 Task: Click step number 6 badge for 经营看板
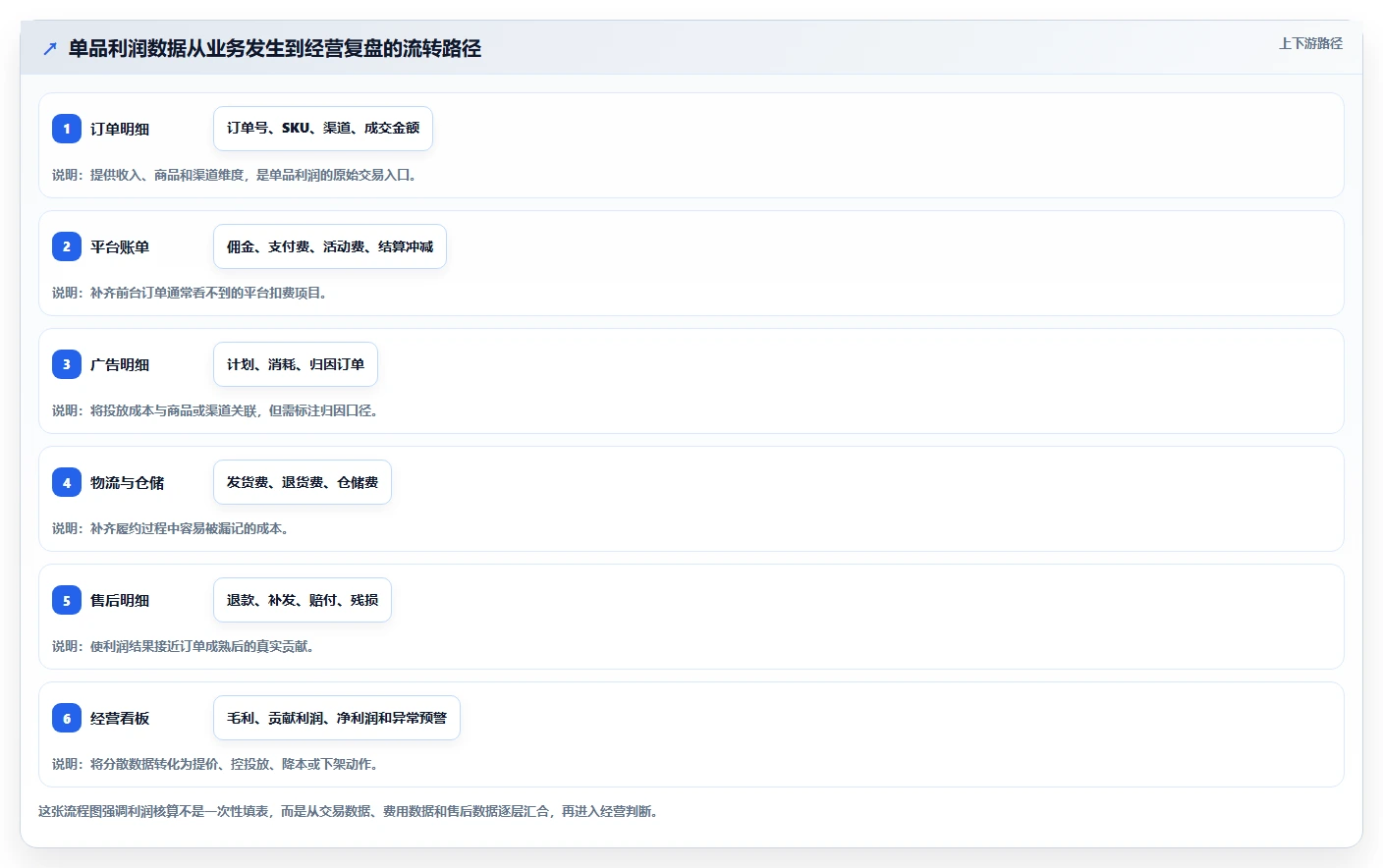point(67,718)
